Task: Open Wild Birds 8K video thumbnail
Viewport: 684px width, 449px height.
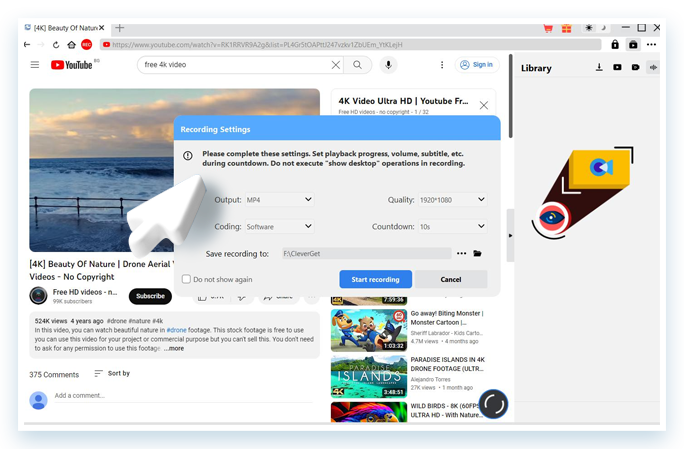Action: tap(369, 412)
